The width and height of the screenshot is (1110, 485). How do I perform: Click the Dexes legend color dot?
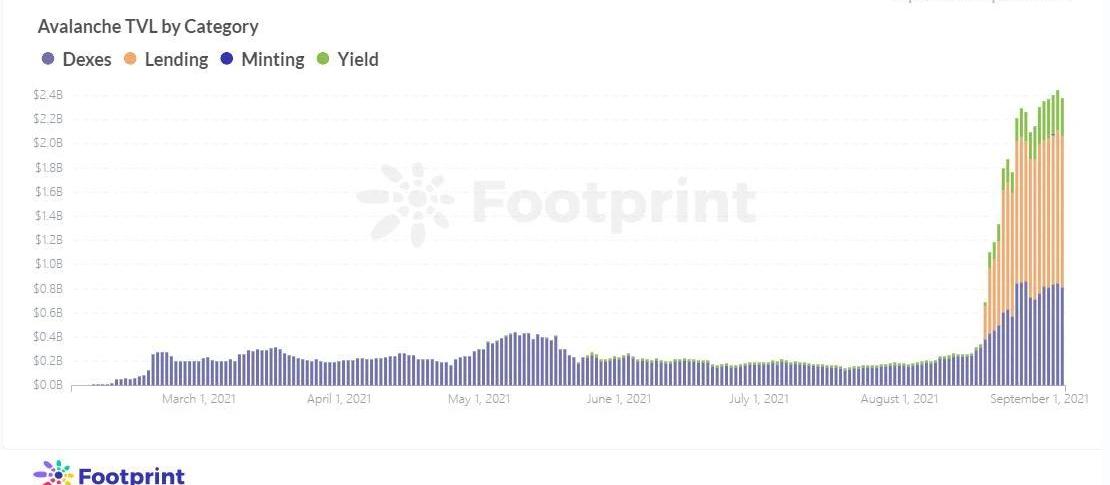pyautogui.click(x=48, y=59)
